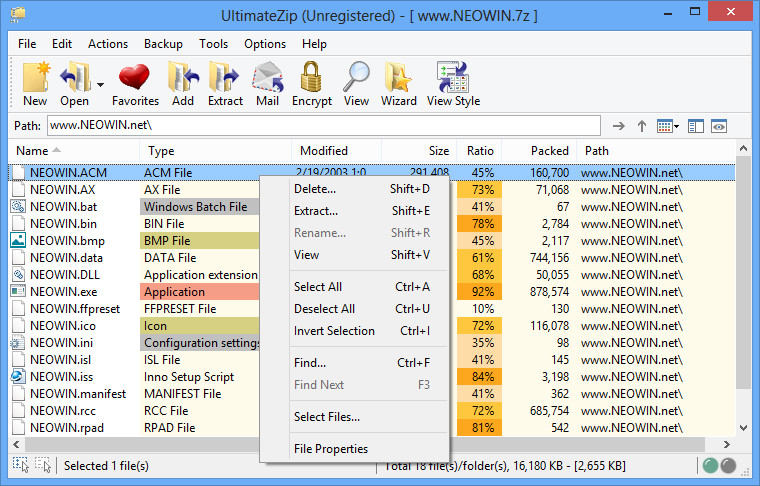
Task: Click the UltimateZip title bar app icon
Action: (18, 15)
